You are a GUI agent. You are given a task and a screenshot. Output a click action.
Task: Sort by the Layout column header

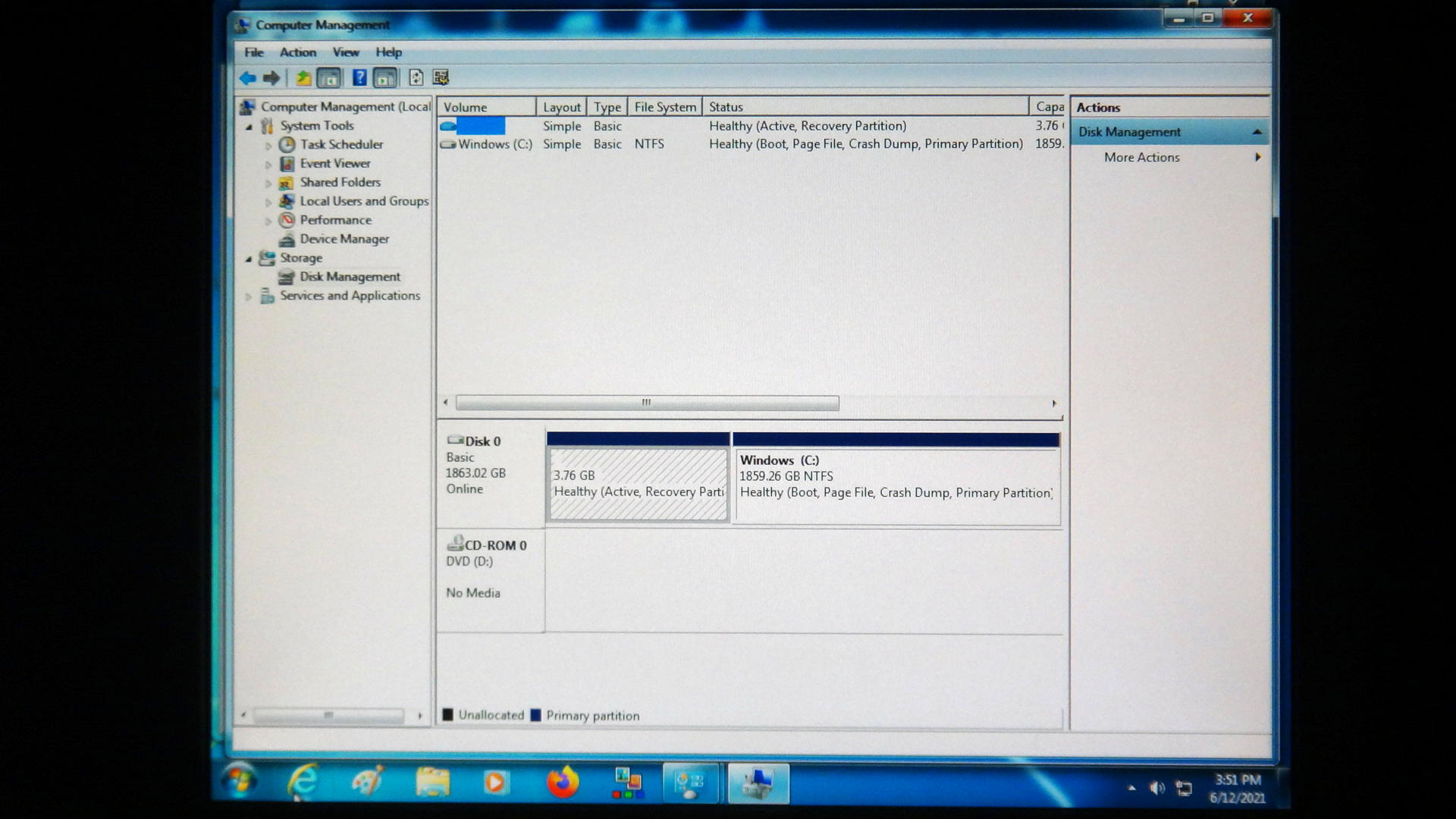click(561, 107)
